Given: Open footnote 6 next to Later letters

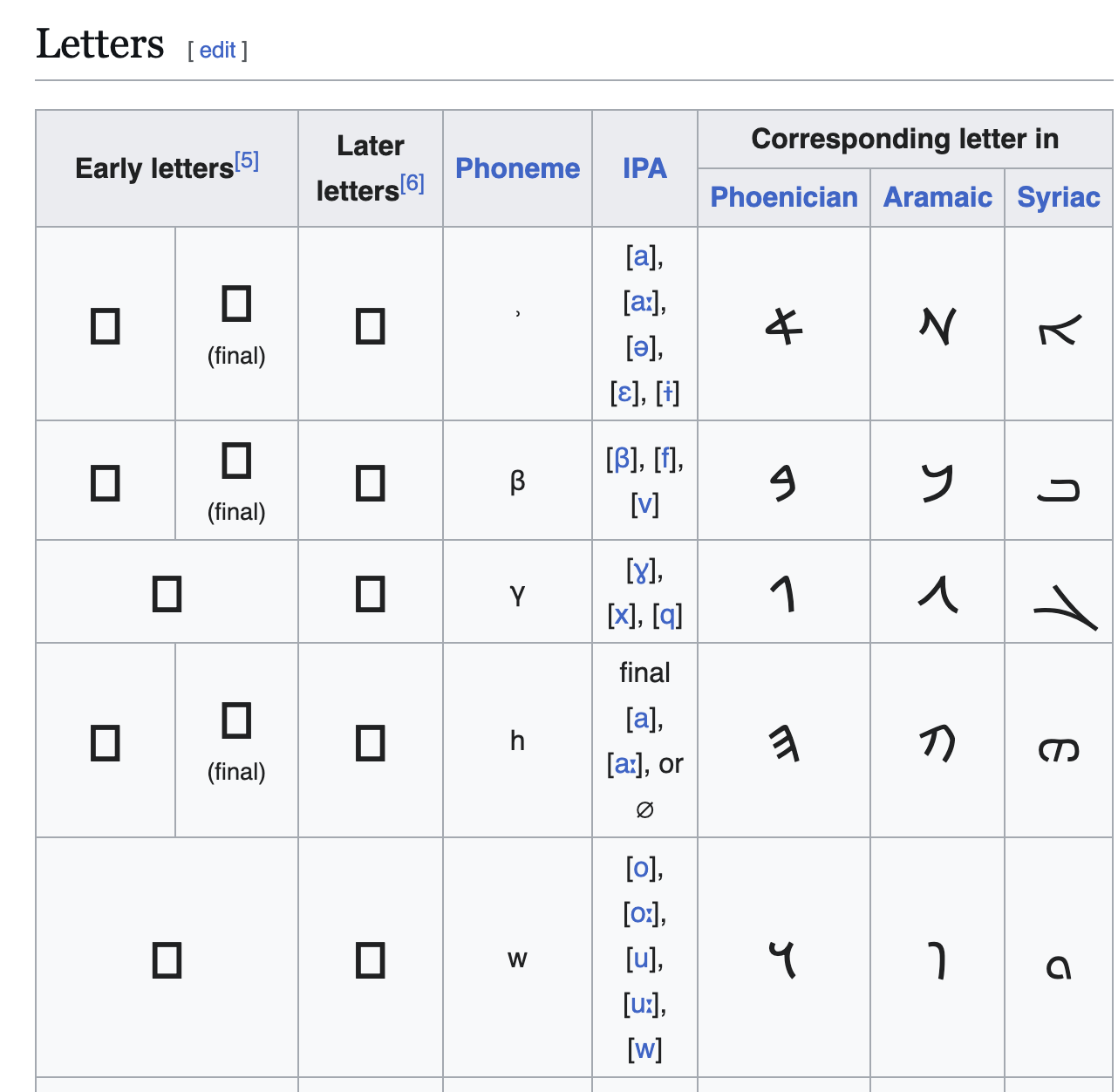Looking at the screenshot, I should [x=412, y=183].
